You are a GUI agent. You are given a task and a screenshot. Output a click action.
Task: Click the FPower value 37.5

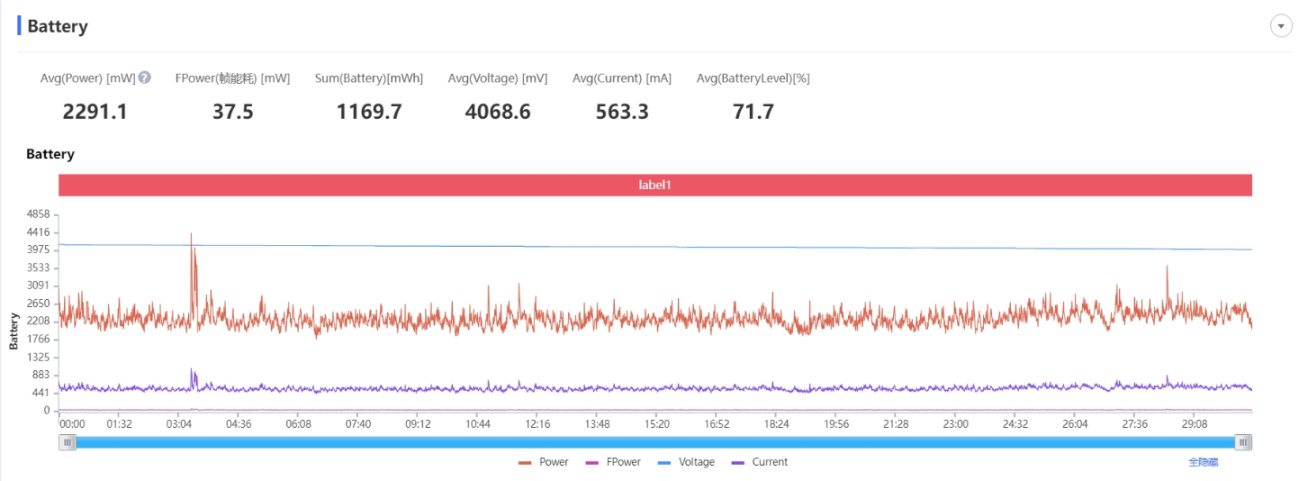click(x=232, y=112)
